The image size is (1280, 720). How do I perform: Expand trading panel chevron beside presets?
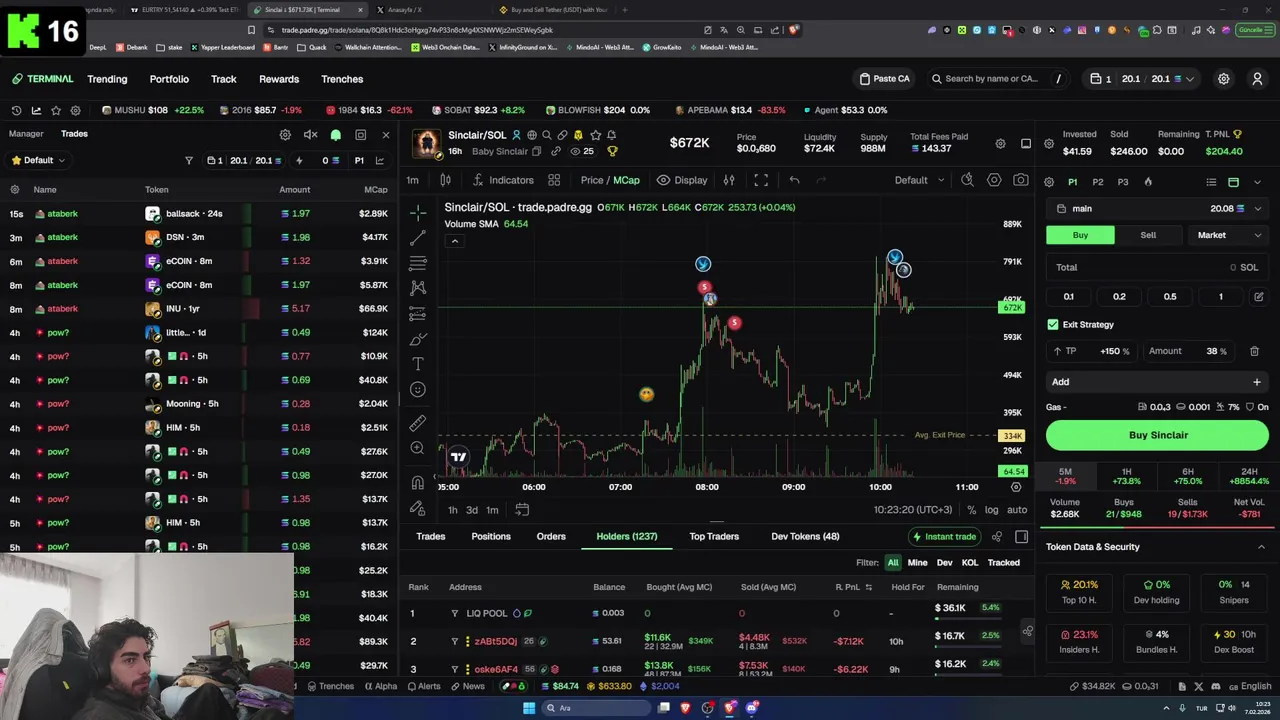coord(1257,182)
